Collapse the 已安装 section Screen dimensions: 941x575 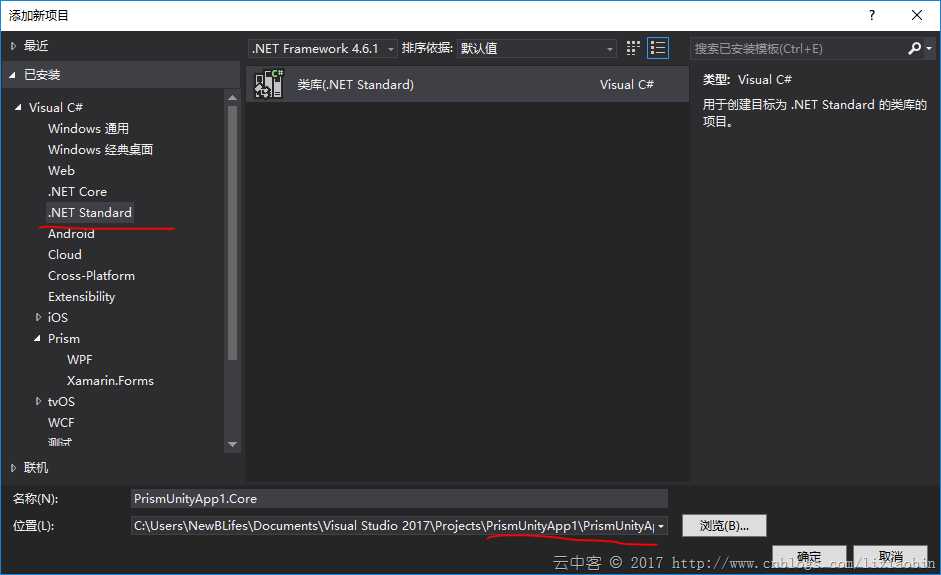click(x=13, y=75)
